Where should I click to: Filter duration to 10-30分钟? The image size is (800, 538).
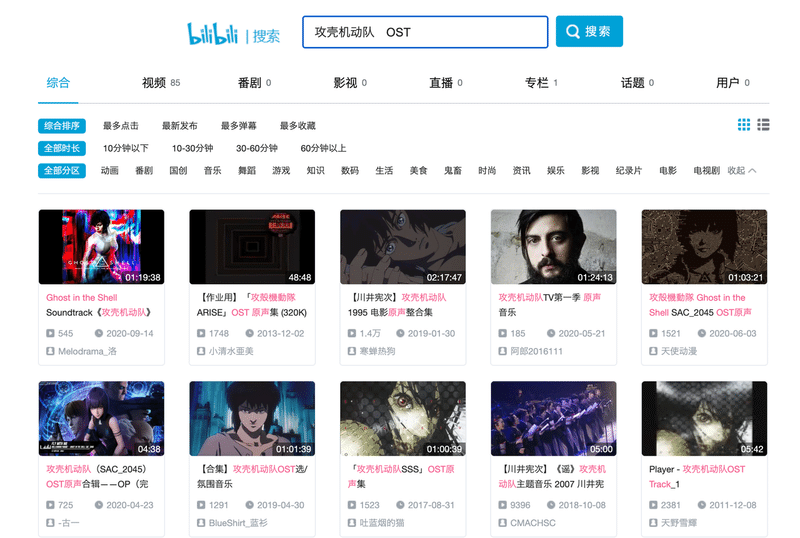coord(192,148)
